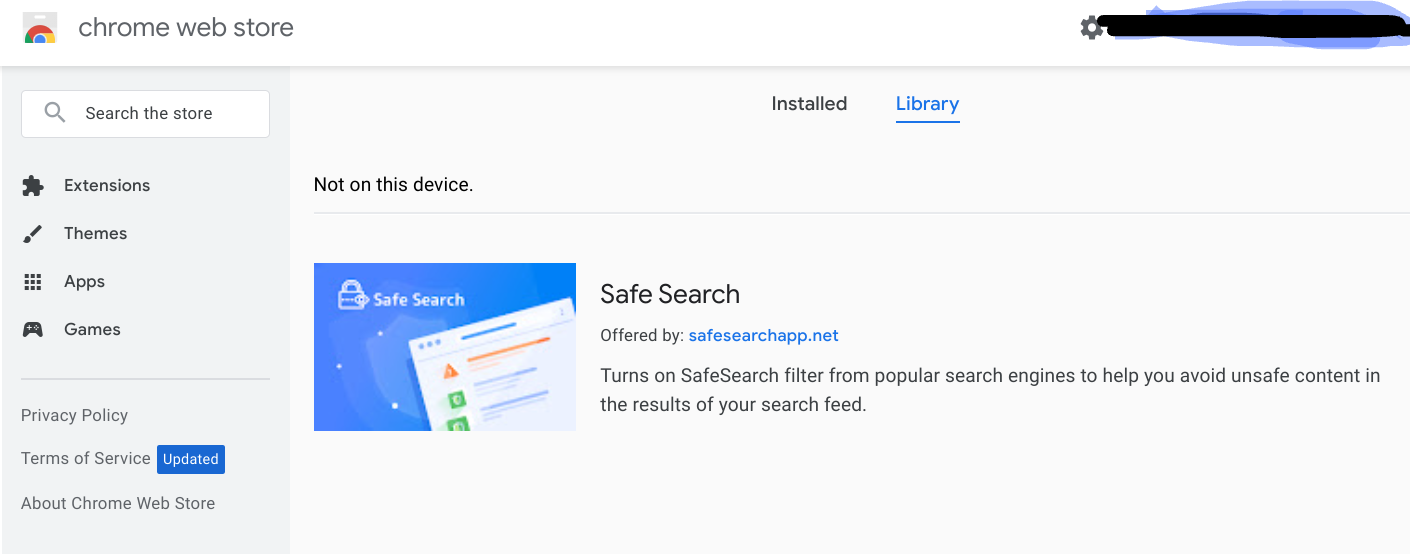Open the Games category label
The width and height of the screenshot is (1410, 554).
93,330
